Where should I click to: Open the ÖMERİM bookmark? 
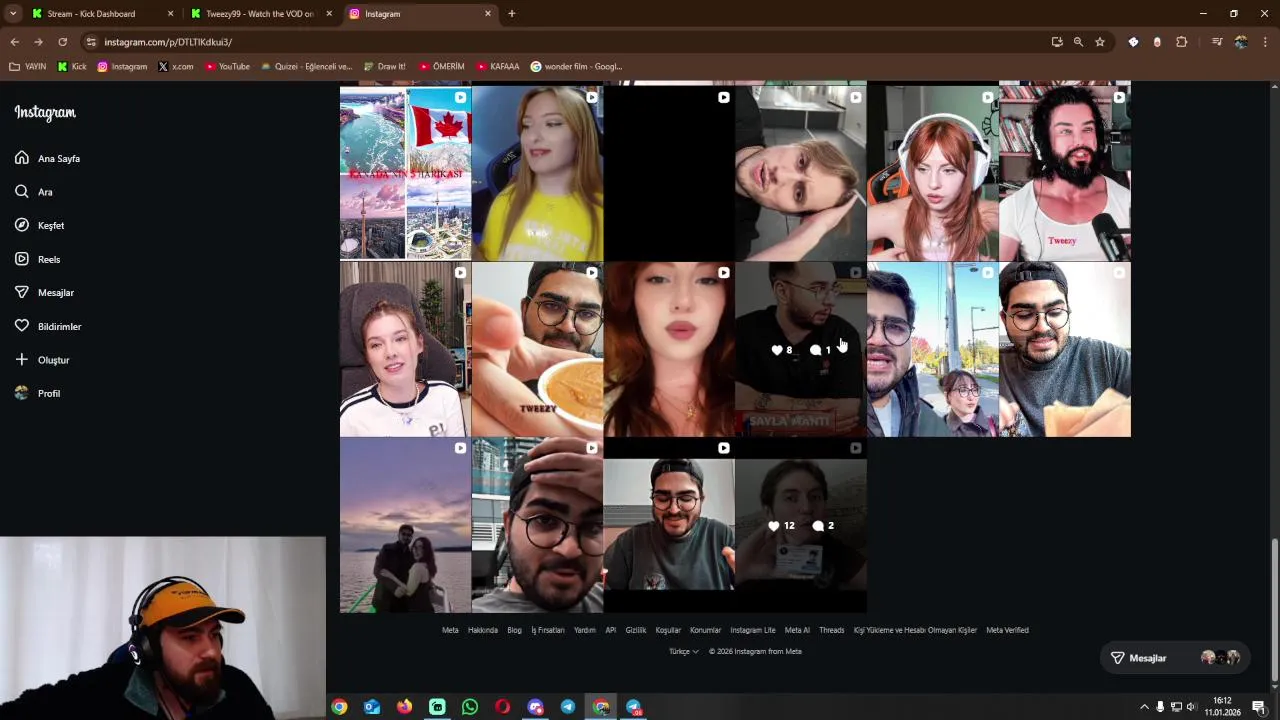click(442, 67)
